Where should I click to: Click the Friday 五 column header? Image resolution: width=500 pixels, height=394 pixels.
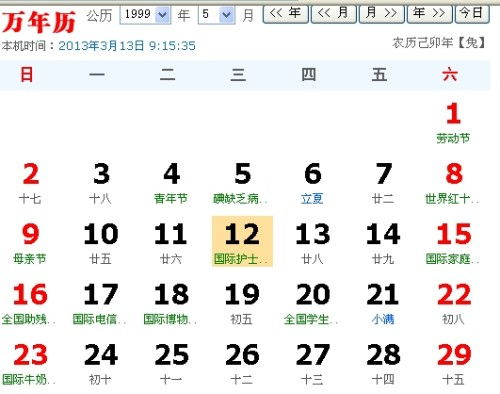tap(379, 75)
